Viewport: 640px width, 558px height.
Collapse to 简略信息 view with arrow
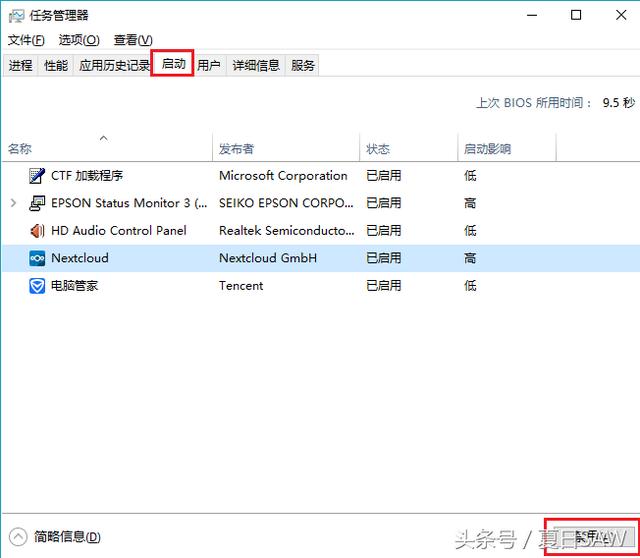(x=17, y=537)
